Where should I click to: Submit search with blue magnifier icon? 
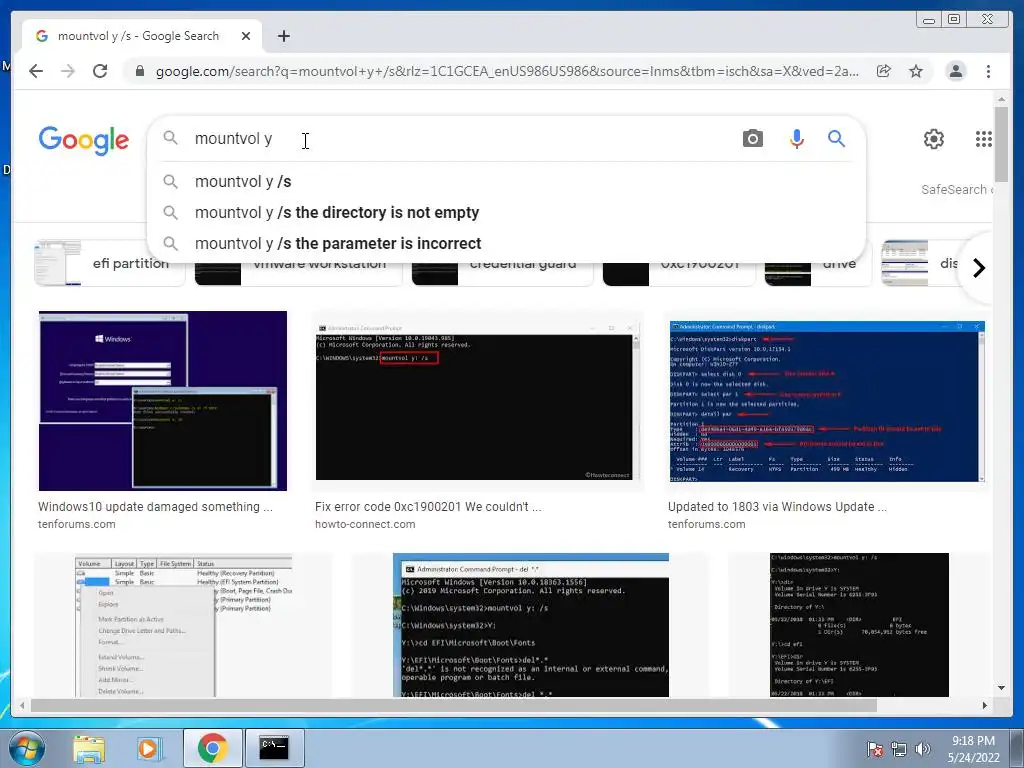[x=836, y=138]
